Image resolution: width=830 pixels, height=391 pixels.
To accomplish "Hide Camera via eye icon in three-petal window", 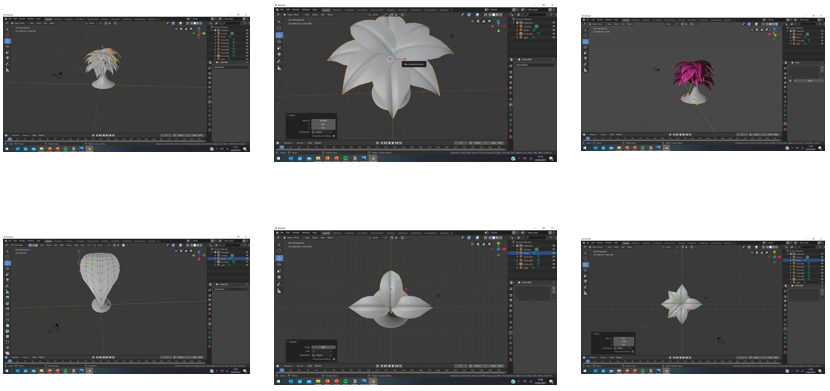I will (x=554, y=249).
